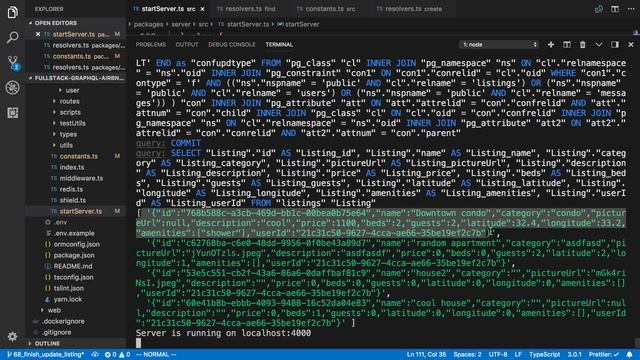Open the Debug view in activity bar
Viewport: 640px width, 360px height.
12,87
